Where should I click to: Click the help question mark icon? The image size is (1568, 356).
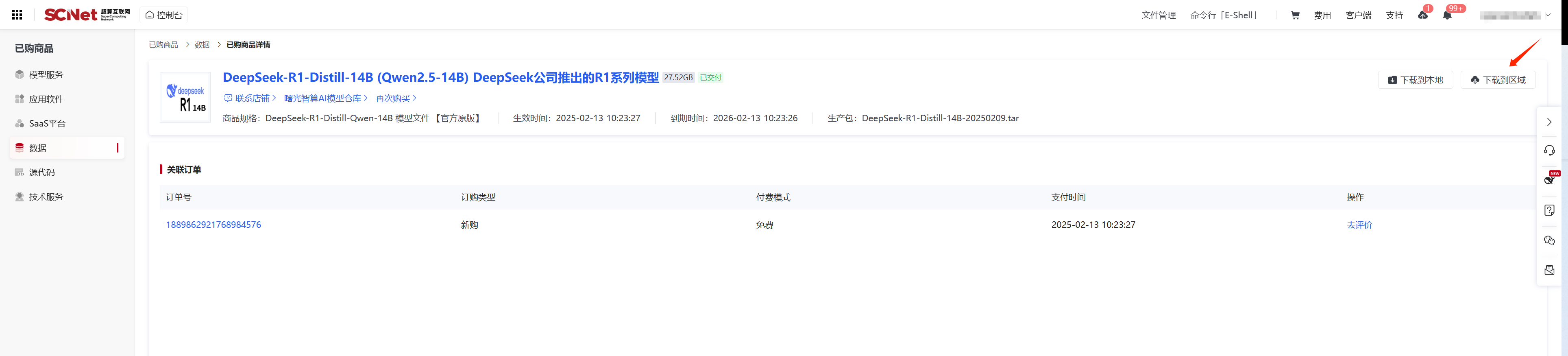(x=1549, y=210)
